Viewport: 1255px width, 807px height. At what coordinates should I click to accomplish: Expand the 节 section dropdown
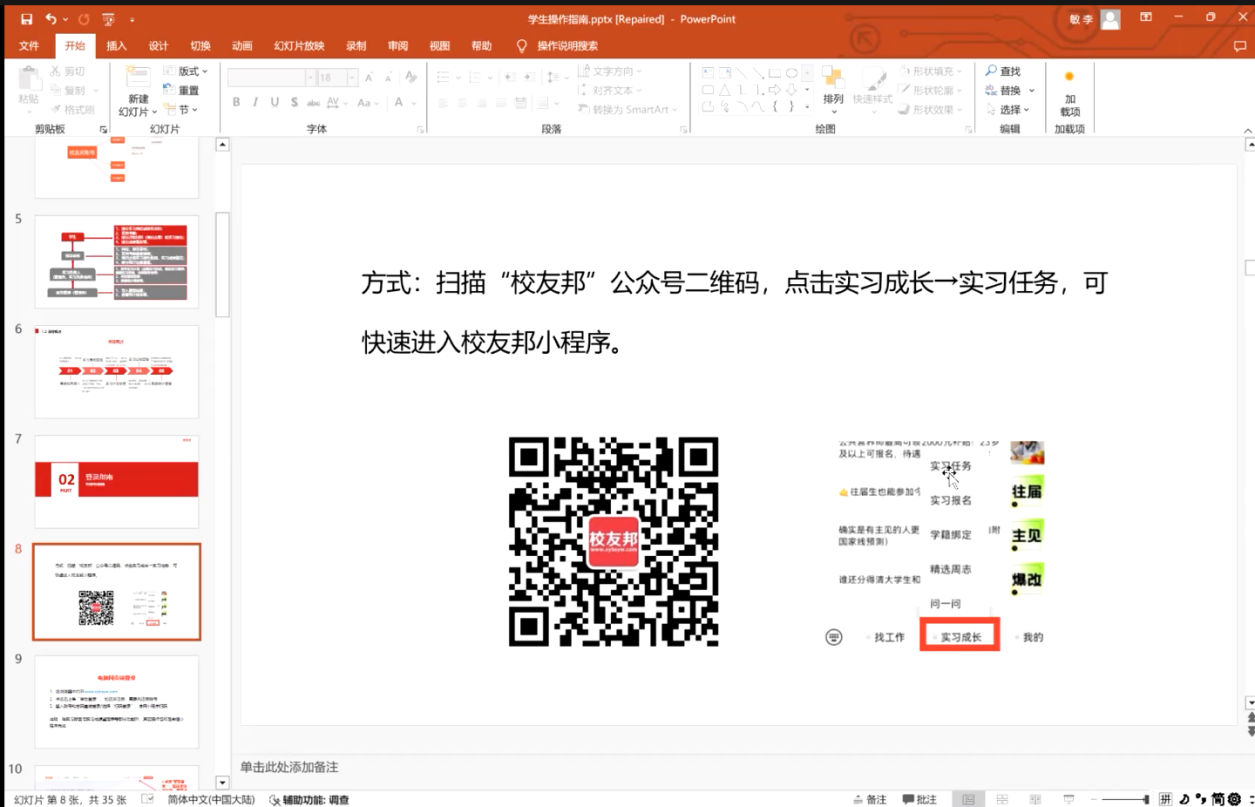(182, 110)
